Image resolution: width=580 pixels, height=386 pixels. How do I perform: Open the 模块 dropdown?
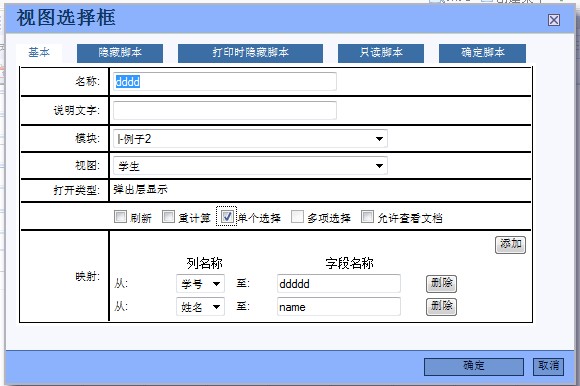pos(250,139)
